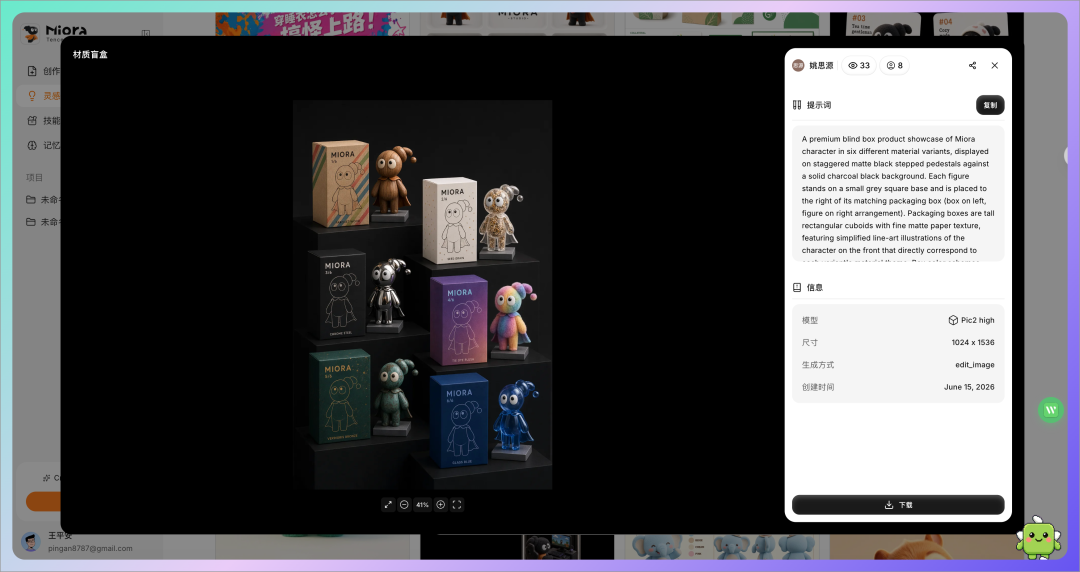The width and height of the screenshot is (1080, 572).
Task: Click the size value 1024 x 1536
Action: click(x=973, y=343)
